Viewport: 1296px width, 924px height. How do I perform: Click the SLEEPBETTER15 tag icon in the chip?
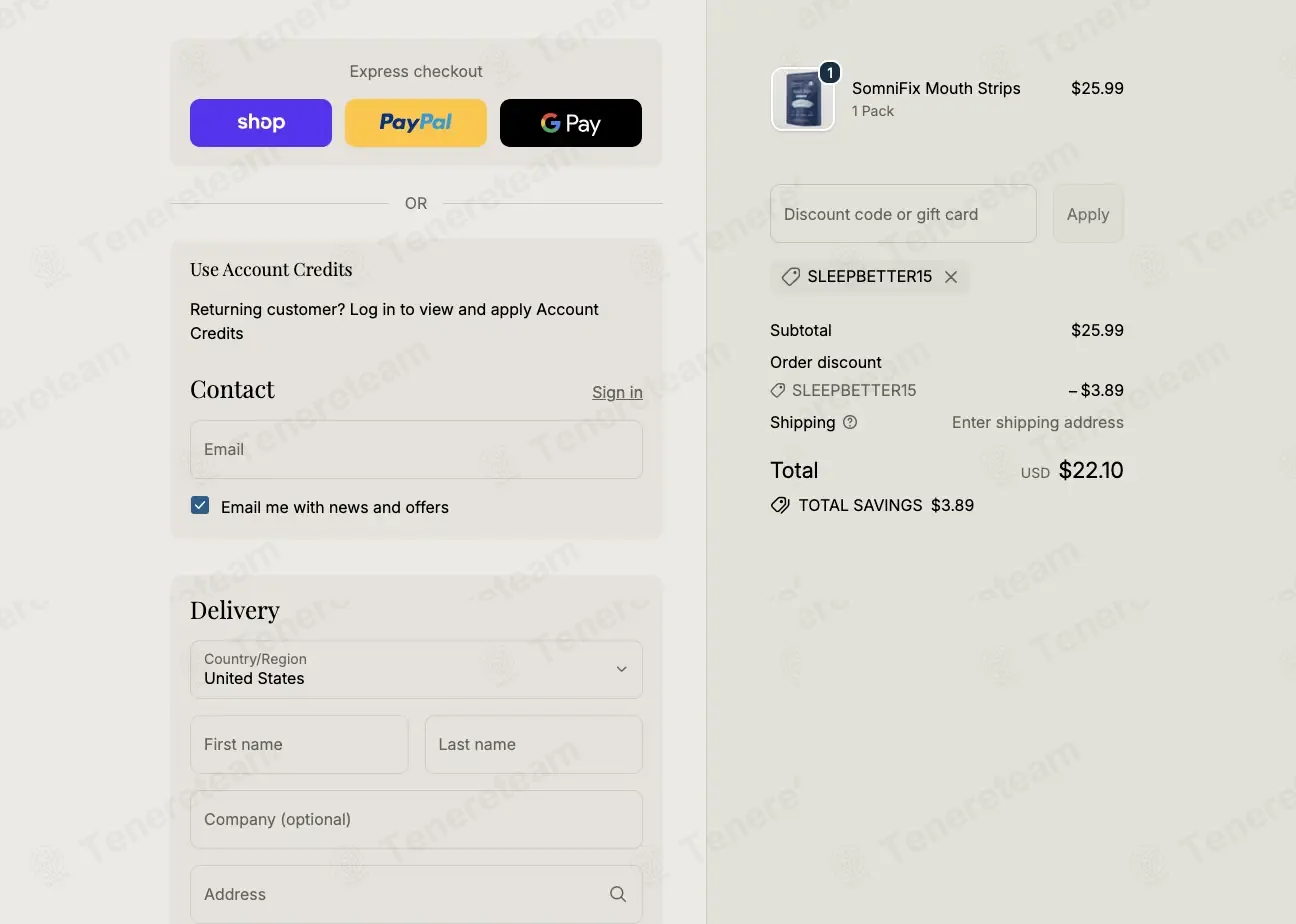tap(791, 277)
